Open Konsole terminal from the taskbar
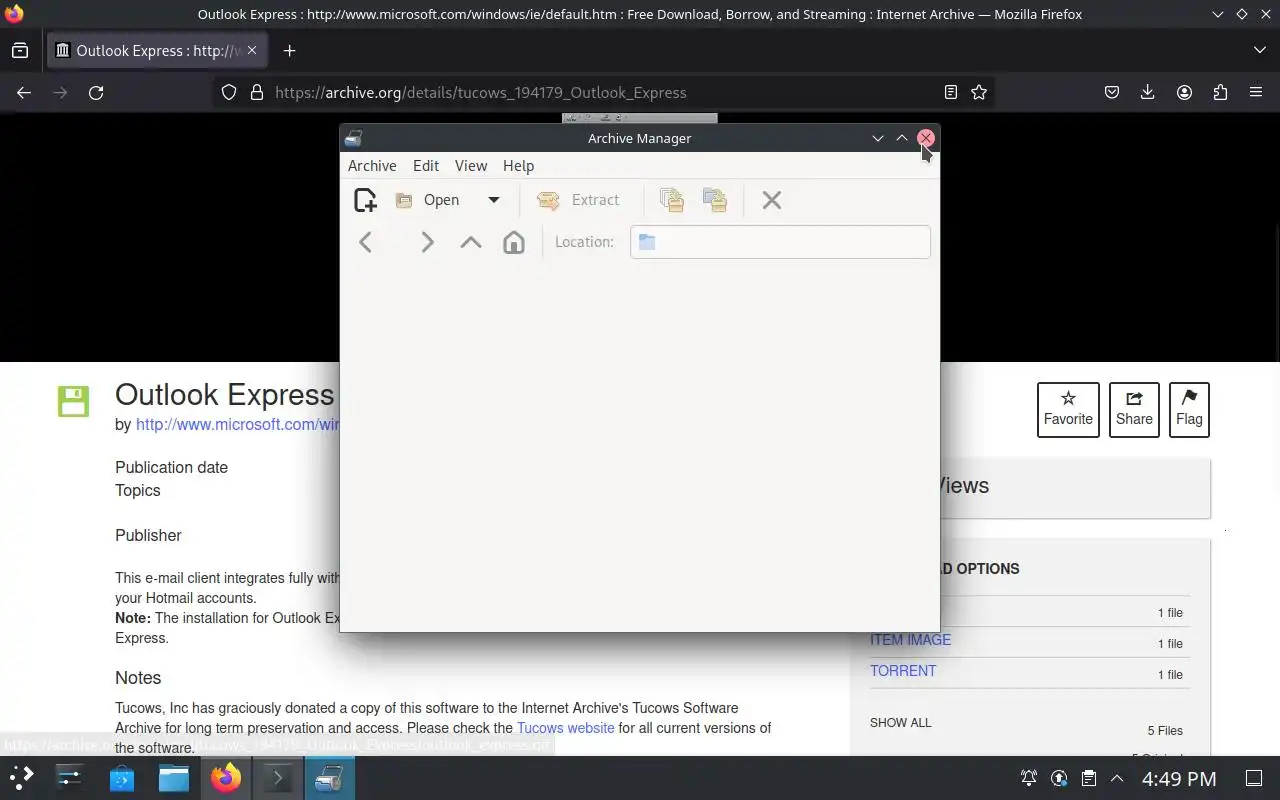1280x800 pixels. (277, 777)
